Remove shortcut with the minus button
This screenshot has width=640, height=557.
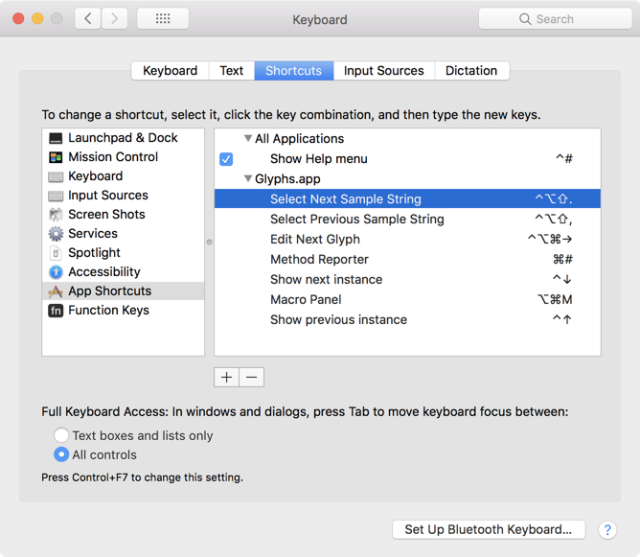[252, 377]
